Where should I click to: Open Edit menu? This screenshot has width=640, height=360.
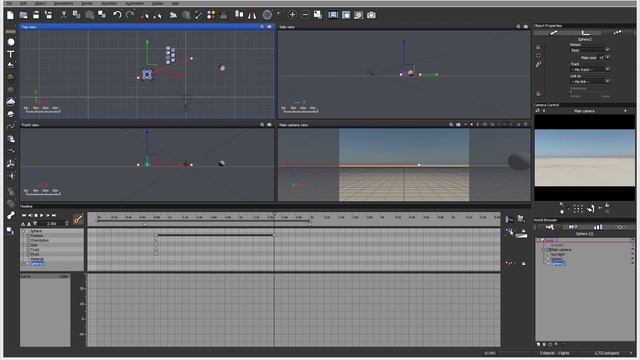pos(24,3)
